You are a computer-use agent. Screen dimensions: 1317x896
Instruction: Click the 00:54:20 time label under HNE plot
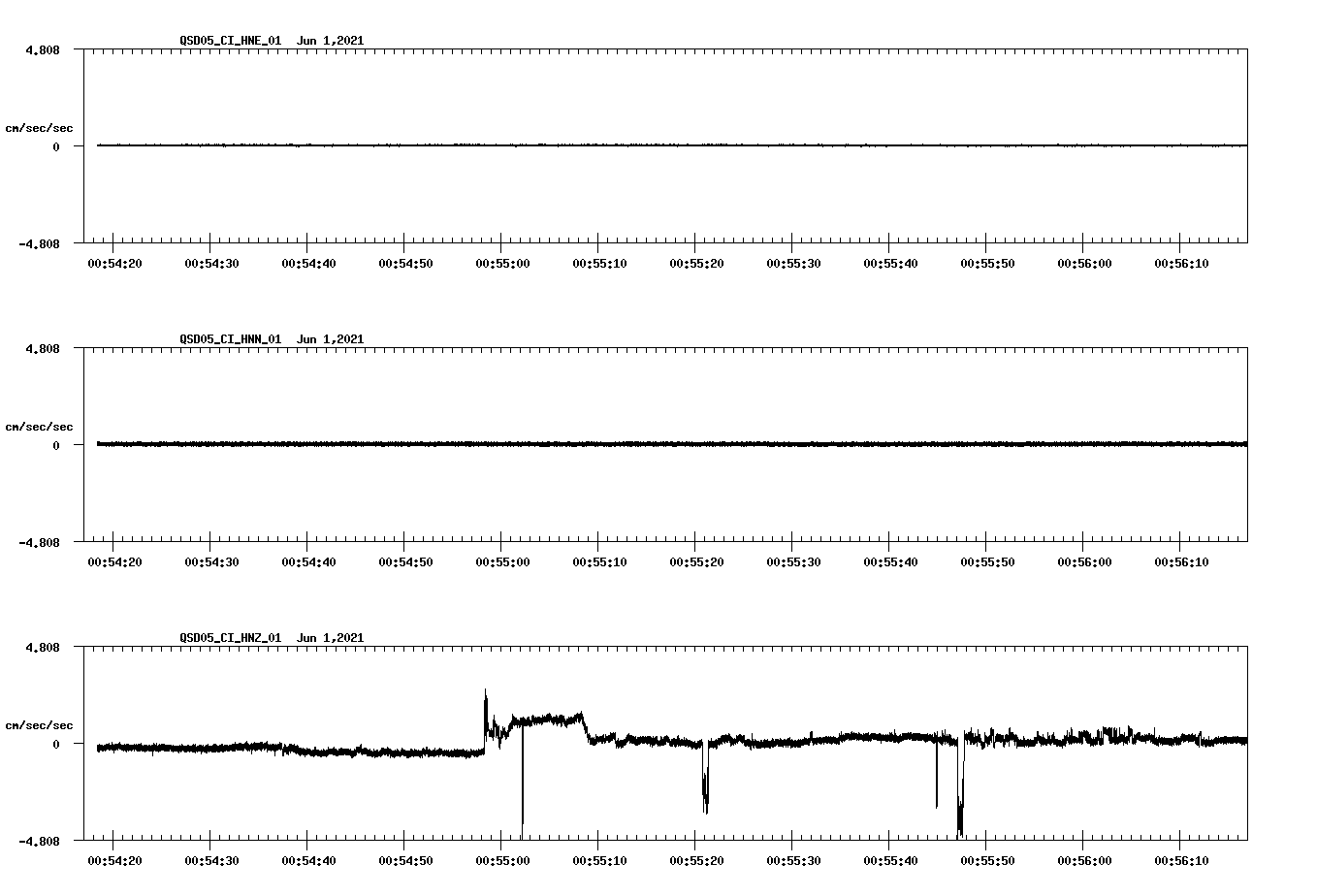(x=114, y=264)
